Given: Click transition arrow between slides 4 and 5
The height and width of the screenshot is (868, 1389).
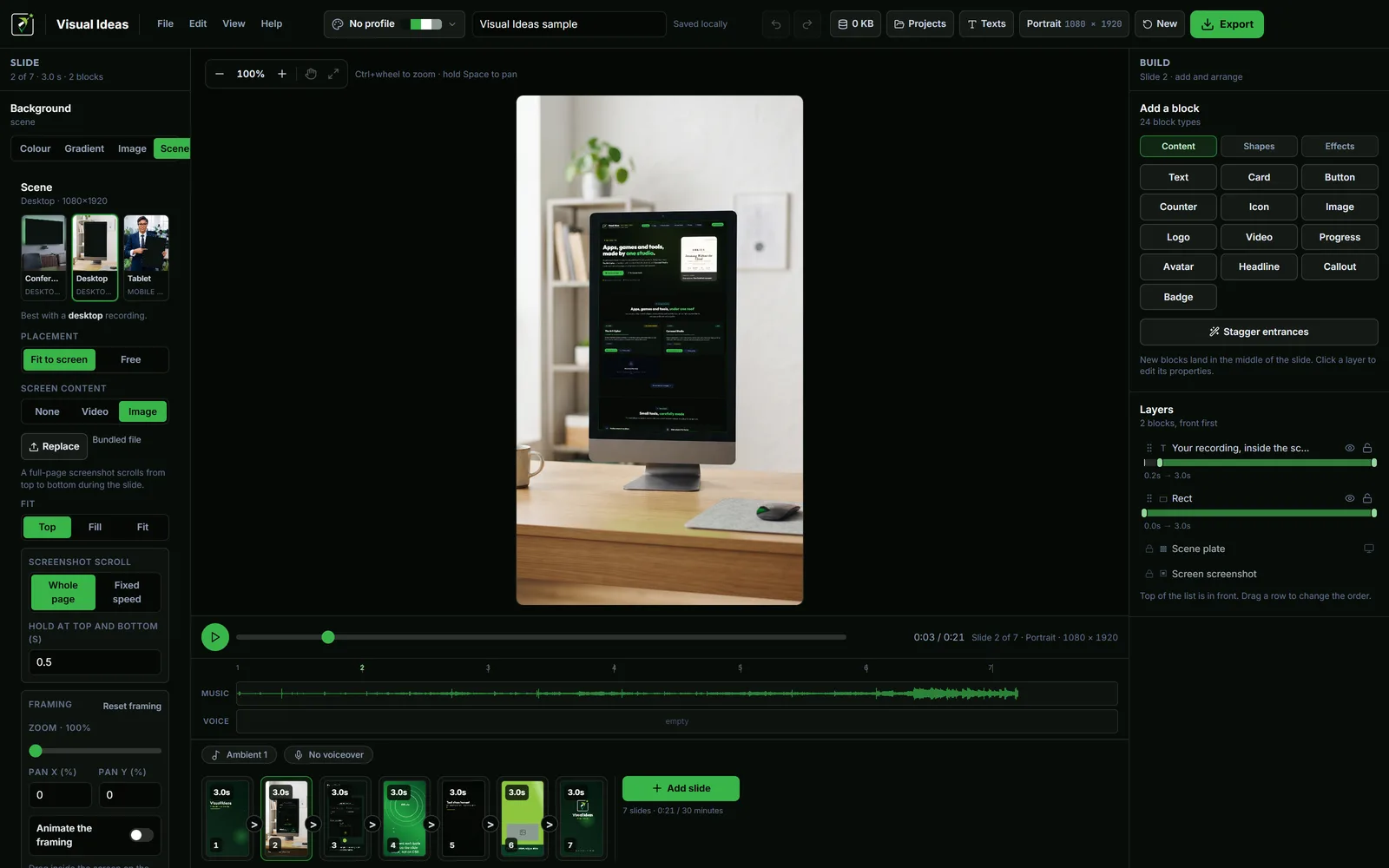Looking at the screenshot, I should (431, 825).
